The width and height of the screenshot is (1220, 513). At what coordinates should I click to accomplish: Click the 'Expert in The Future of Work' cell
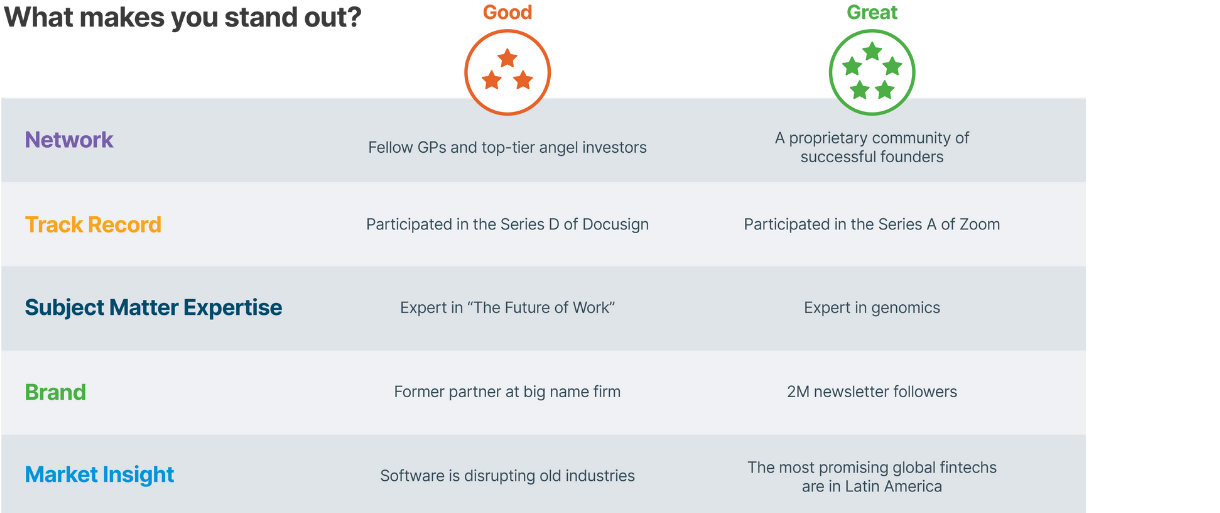click(507, 308)
